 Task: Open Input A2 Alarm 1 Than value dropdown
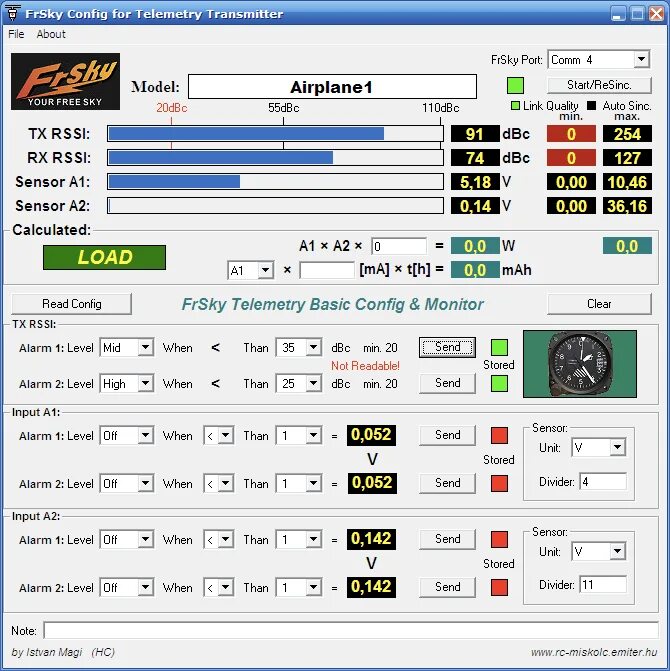[299, 540]
